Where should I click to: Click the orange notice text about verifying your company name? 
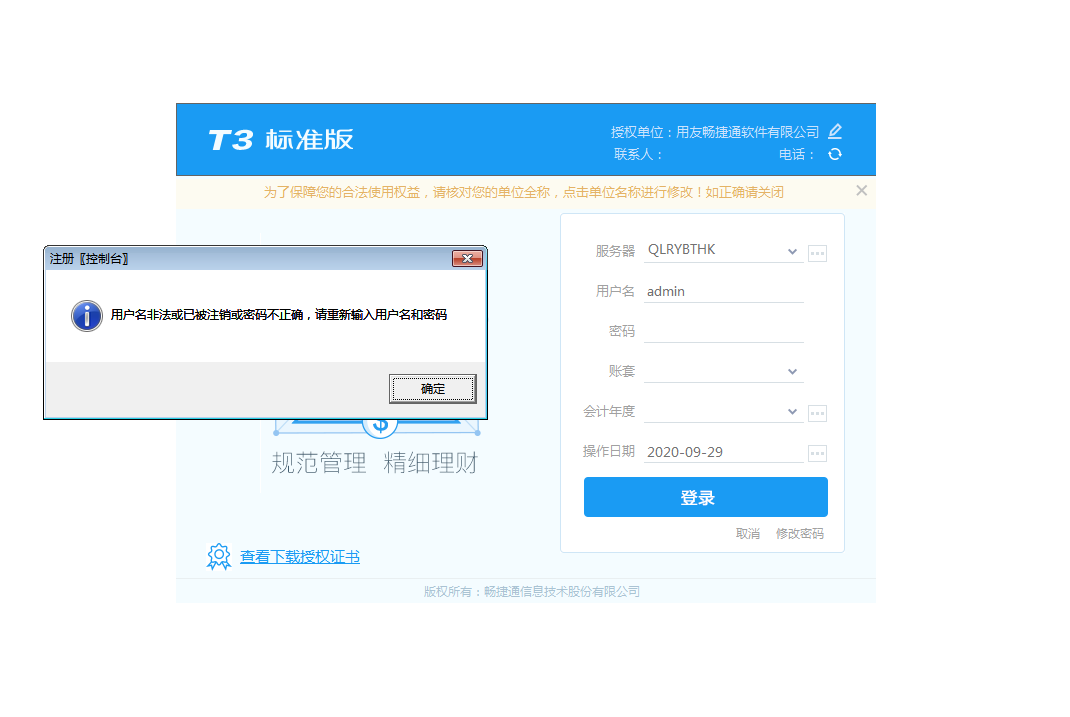[x=523, y=192]
